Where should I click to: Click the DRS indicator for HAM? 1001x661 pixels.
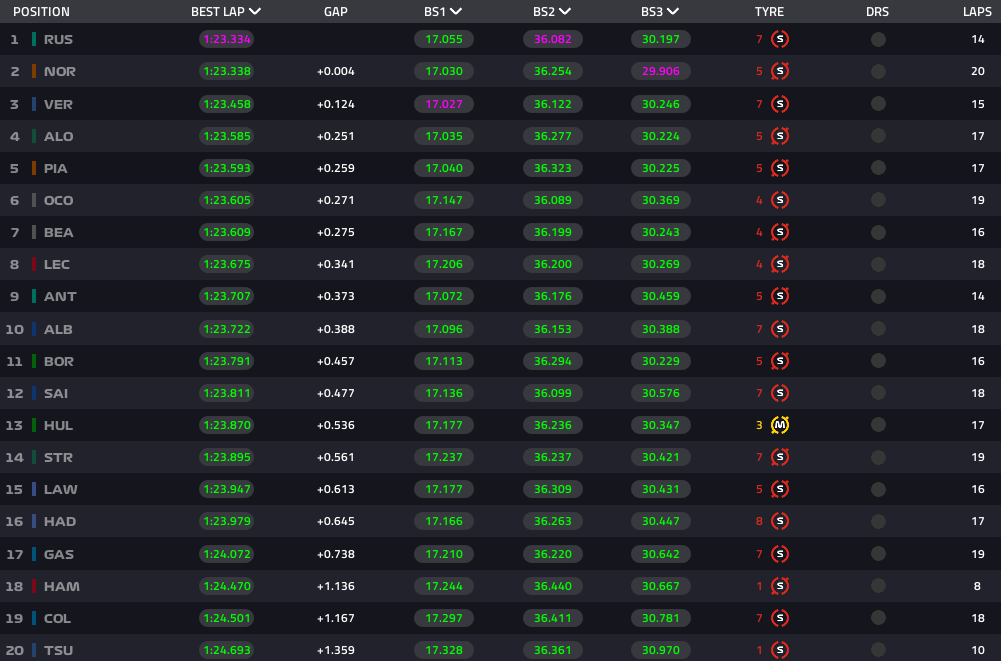point(878,586)
